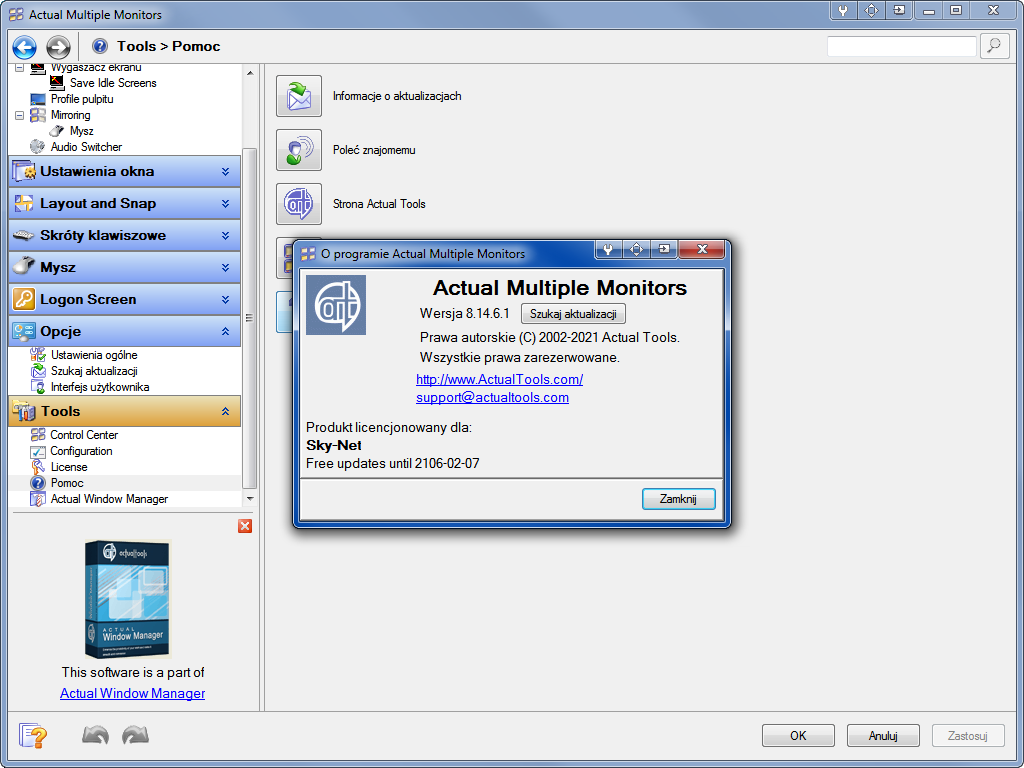Click the Ustawienia okna section icon
The image size is (1024, 768).
click(x=24, y=172)
